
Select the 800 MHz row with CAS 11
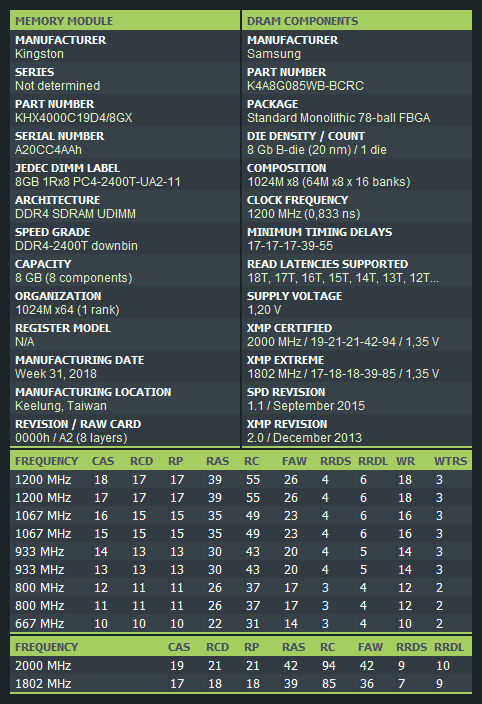241,605
